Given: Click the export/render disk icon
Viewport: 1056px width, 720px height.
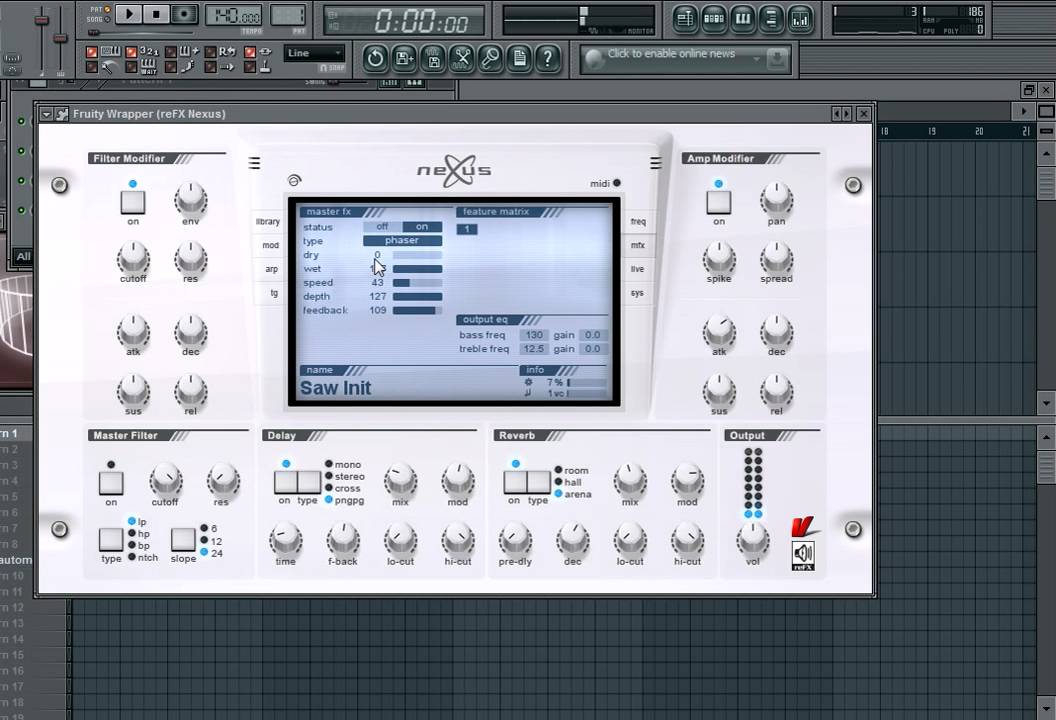Looking at the screenshot, I should point(433,59).
